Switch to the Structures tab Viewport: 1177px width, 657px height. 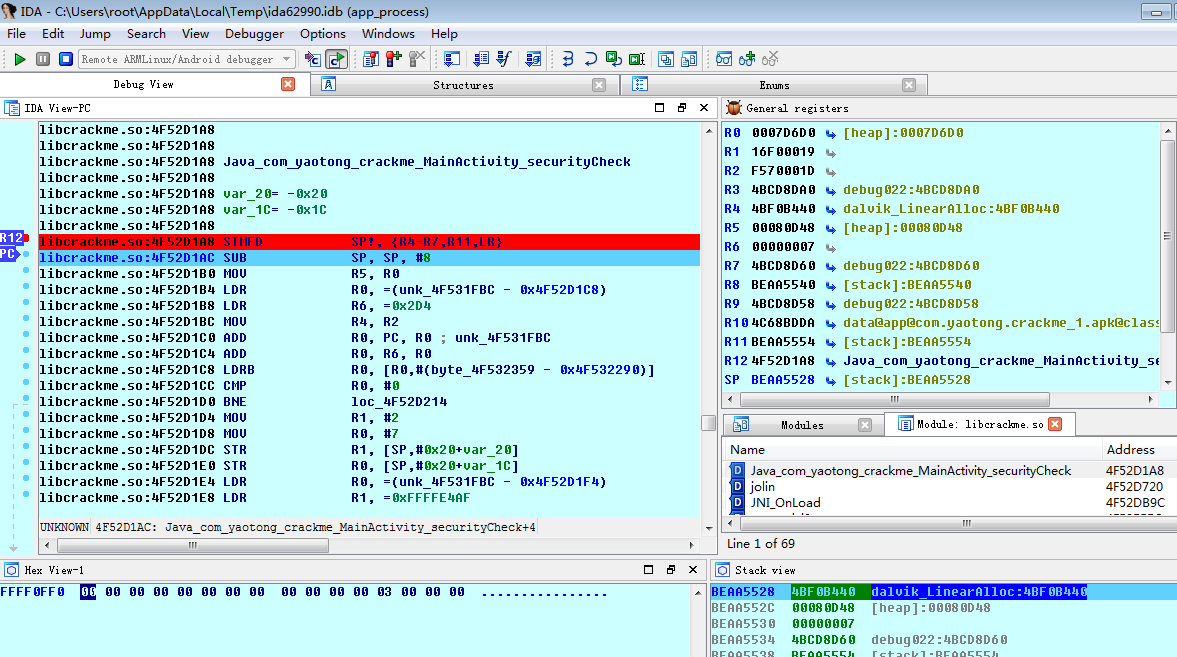(462, 85)
